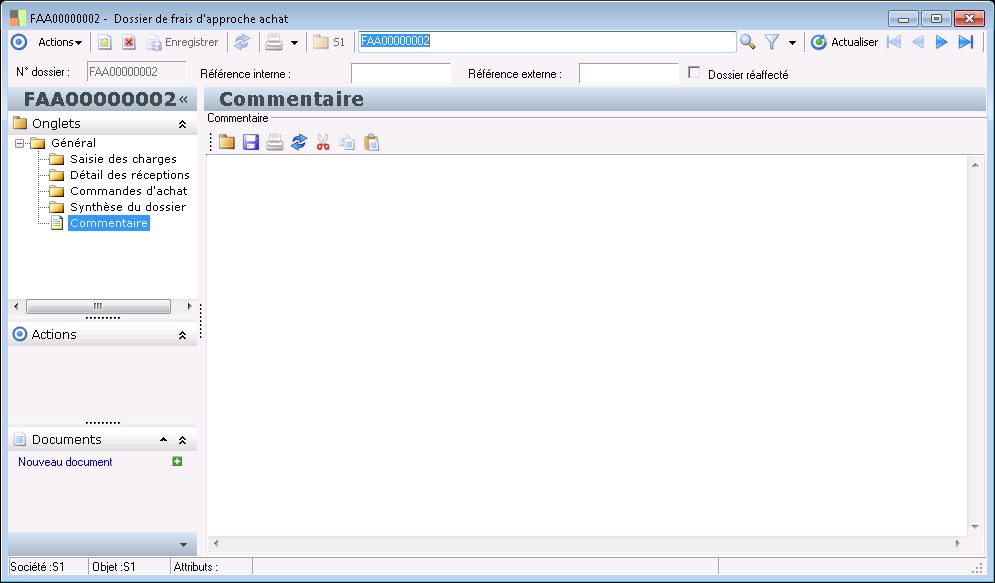Screen dimensions: 995x583
Task: Click the Référence externe input field
Action: click(x=629, y=74)
